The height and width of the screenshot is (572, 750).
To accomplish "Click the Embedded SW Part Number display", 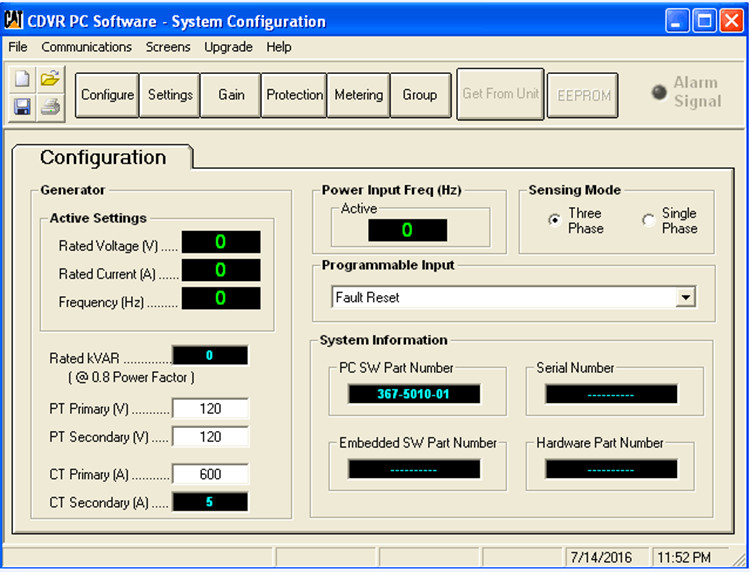I will click(x=414, y=469).
